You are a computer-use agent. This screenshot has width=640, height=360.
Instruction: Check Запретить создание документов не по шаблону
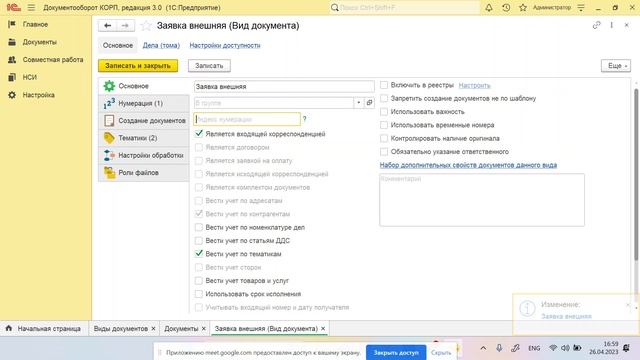[384, 98]
